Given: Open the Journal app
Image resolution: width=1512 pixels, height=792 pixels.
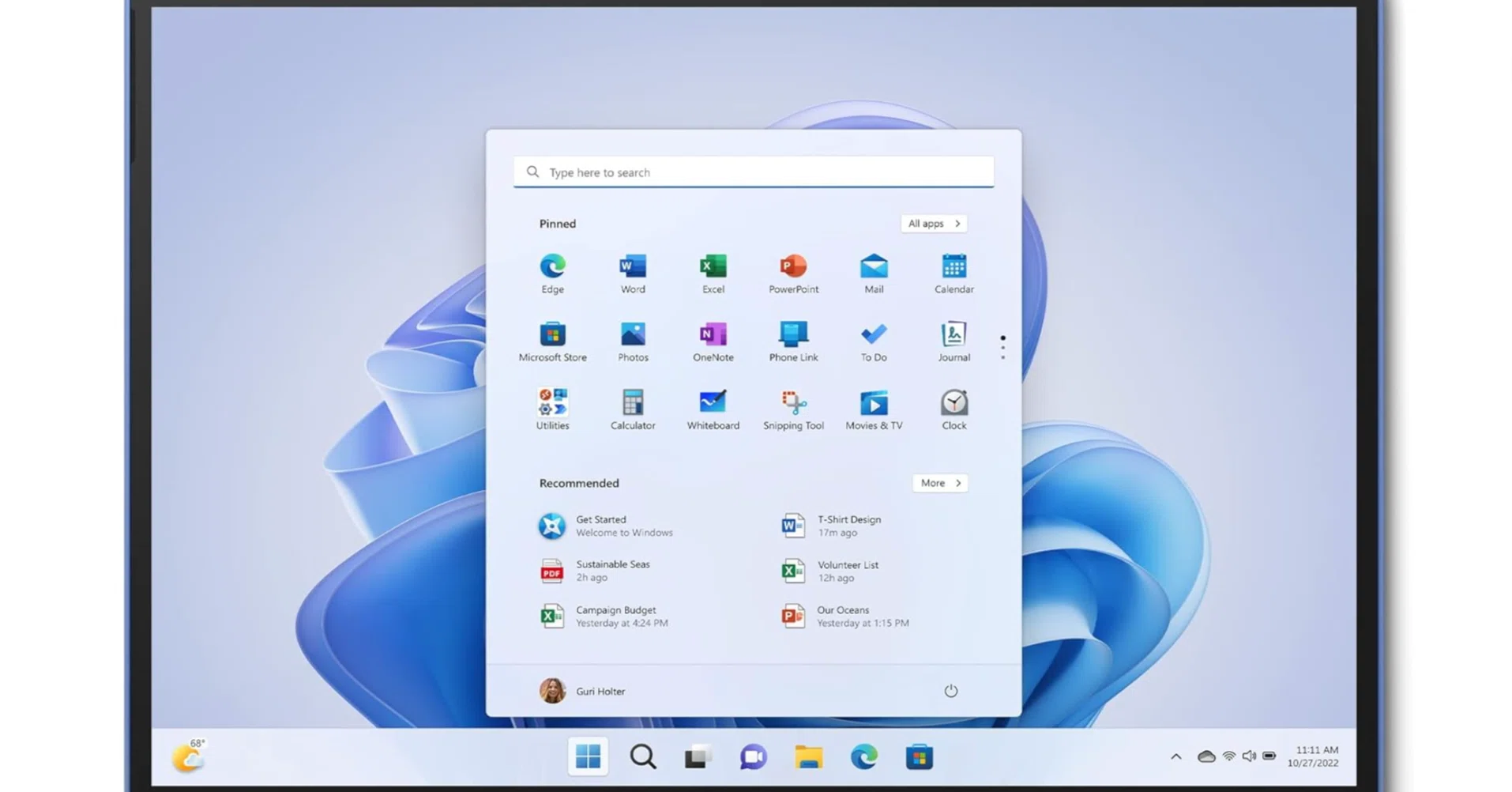Looking at the screenshot, I should tap(954, 341).
